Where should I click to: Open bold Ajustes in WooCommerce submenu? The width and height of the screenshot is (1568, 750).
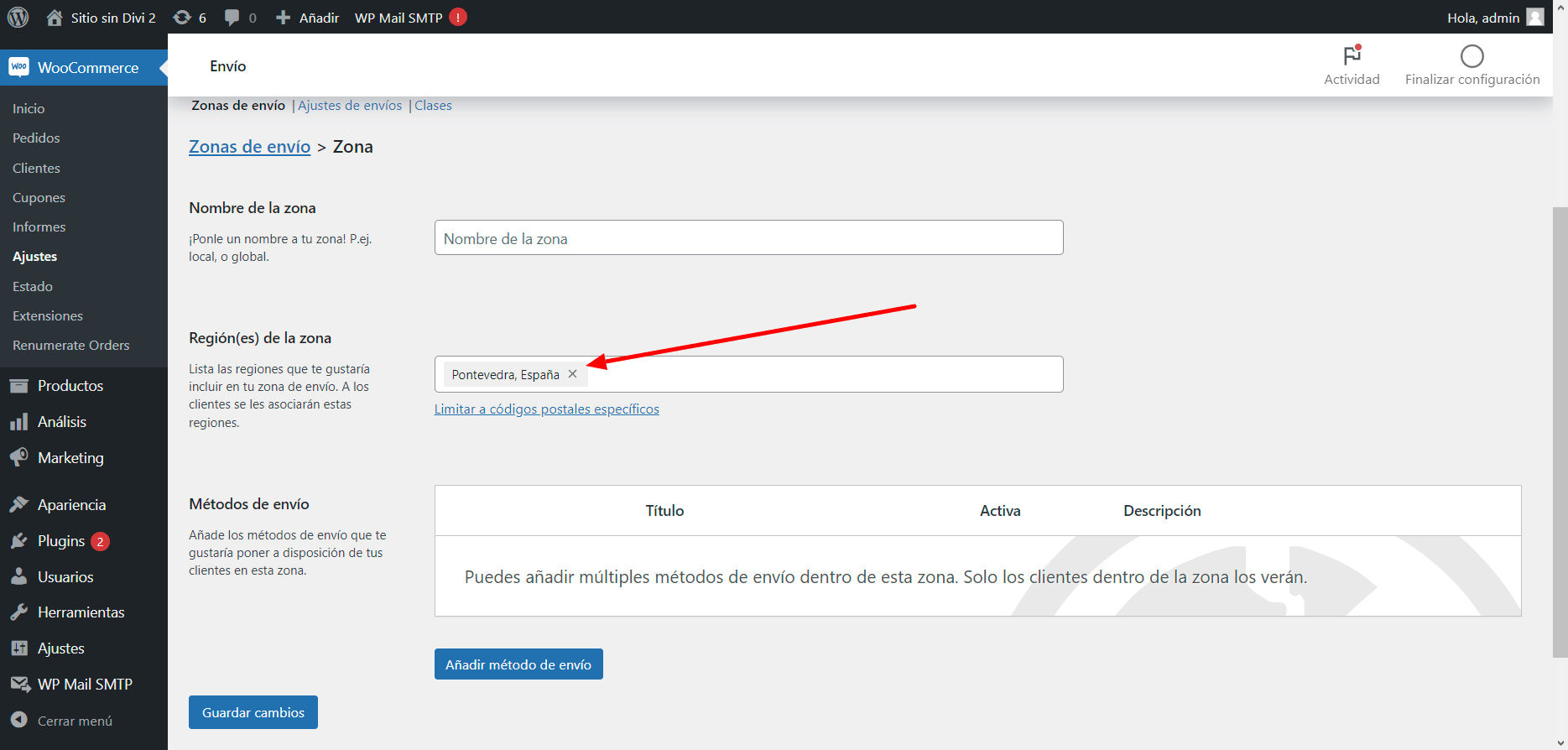tap(34, 257)
